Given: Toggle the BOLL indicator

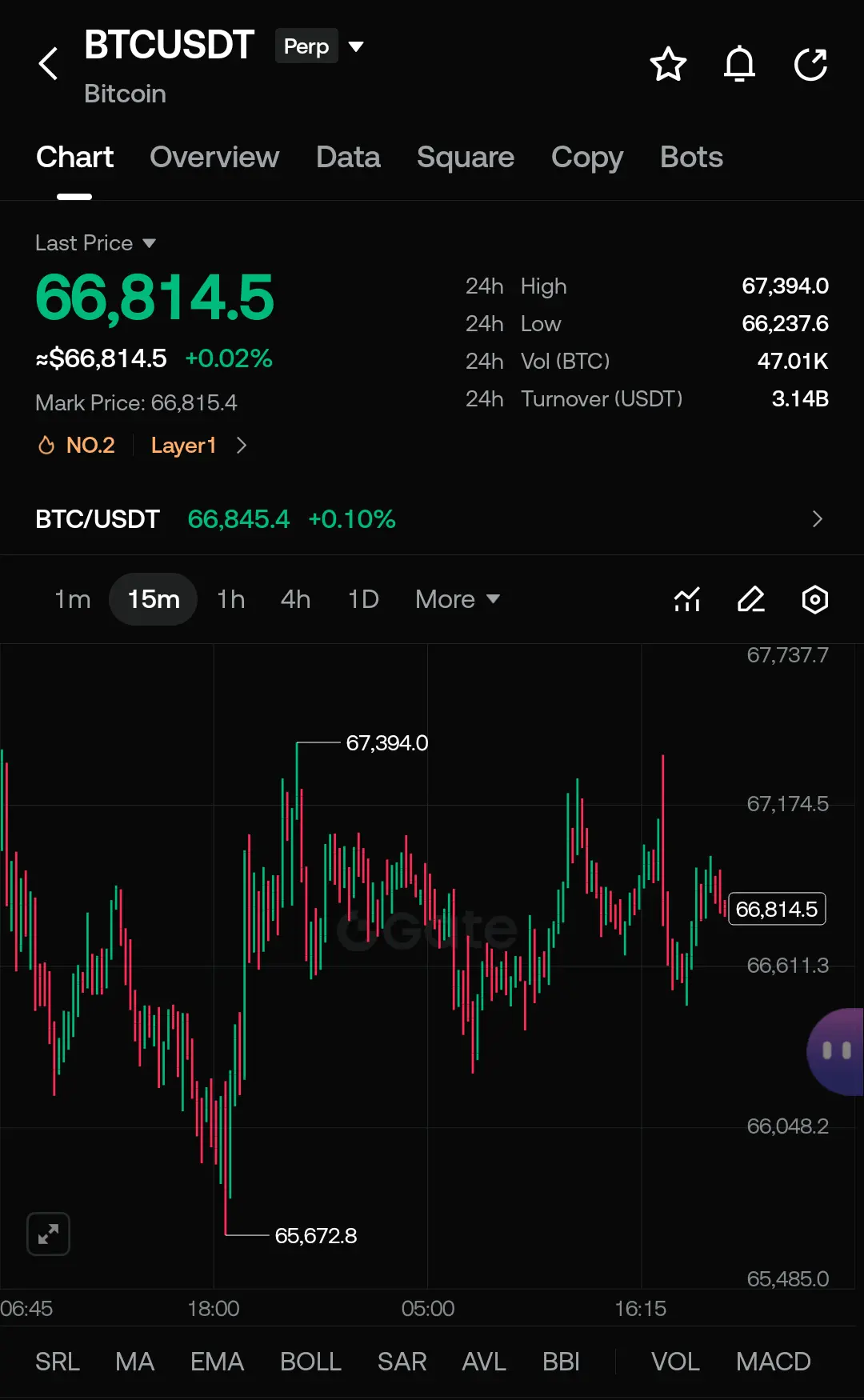Looking at the screenshot, I should (310, 1362).
